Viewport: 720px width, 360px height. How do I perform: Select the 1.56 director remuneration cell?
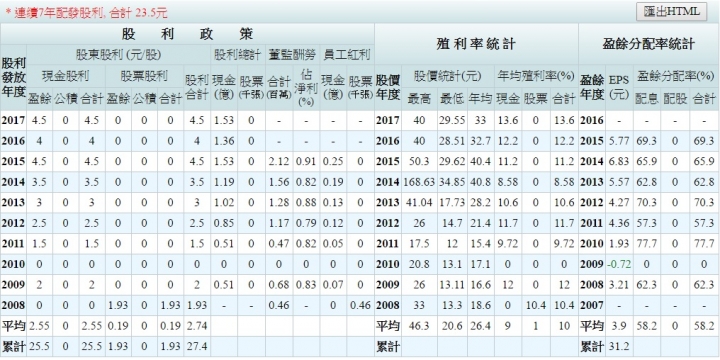pyautogui.click(x=279, y=182)
